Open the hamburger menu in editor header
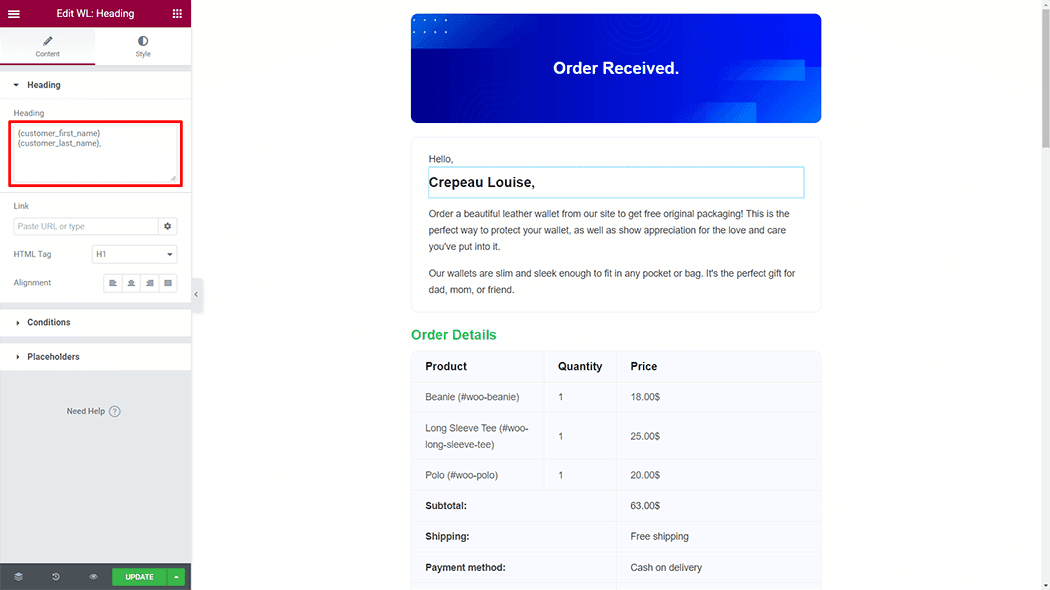Screen dimensions: 1050x590 click(x=14, y=14)
